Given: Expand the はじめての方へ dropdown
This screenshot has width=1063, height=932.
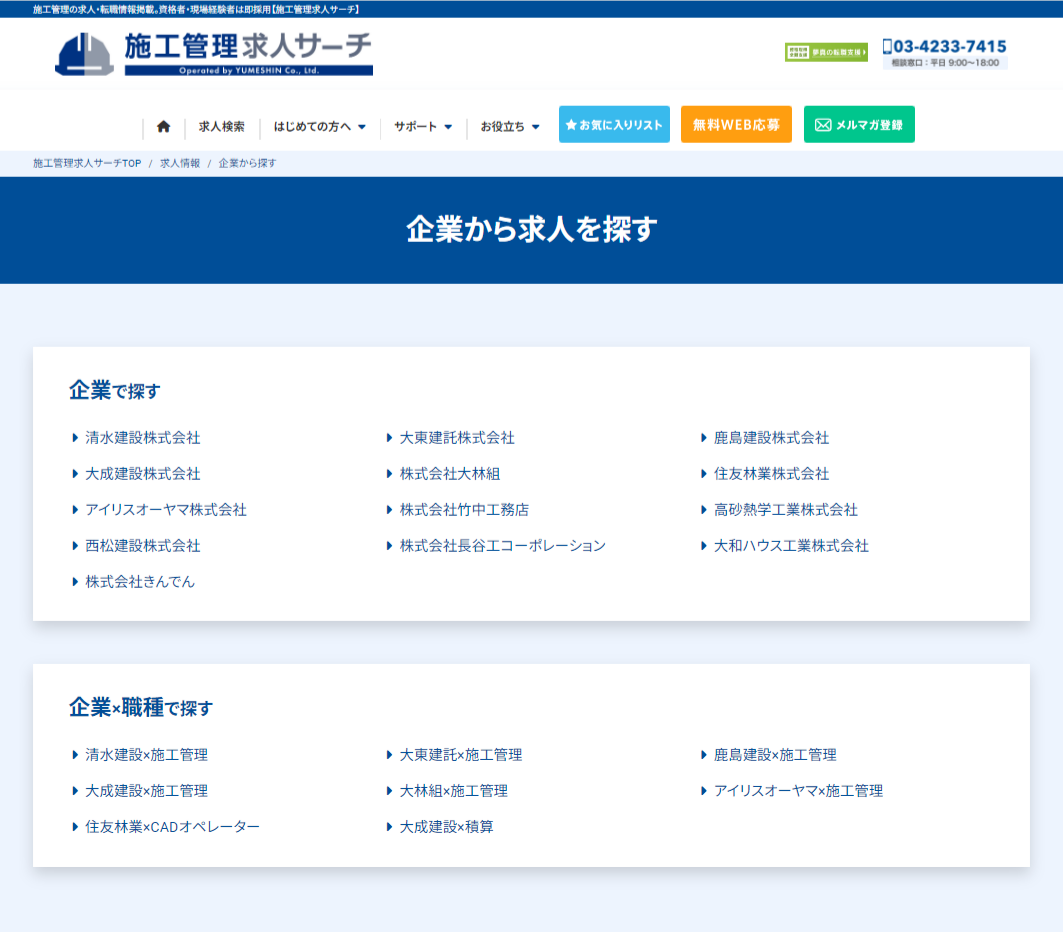Looking at the screenshot, I should (319, 127).
